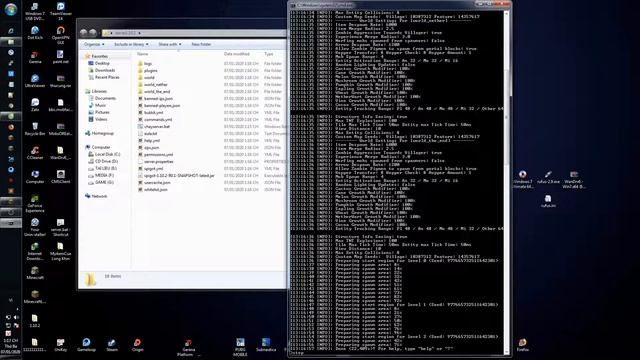
Task: Open Garena Platform desktop shortcut
Action: click(x=188, y=347)
